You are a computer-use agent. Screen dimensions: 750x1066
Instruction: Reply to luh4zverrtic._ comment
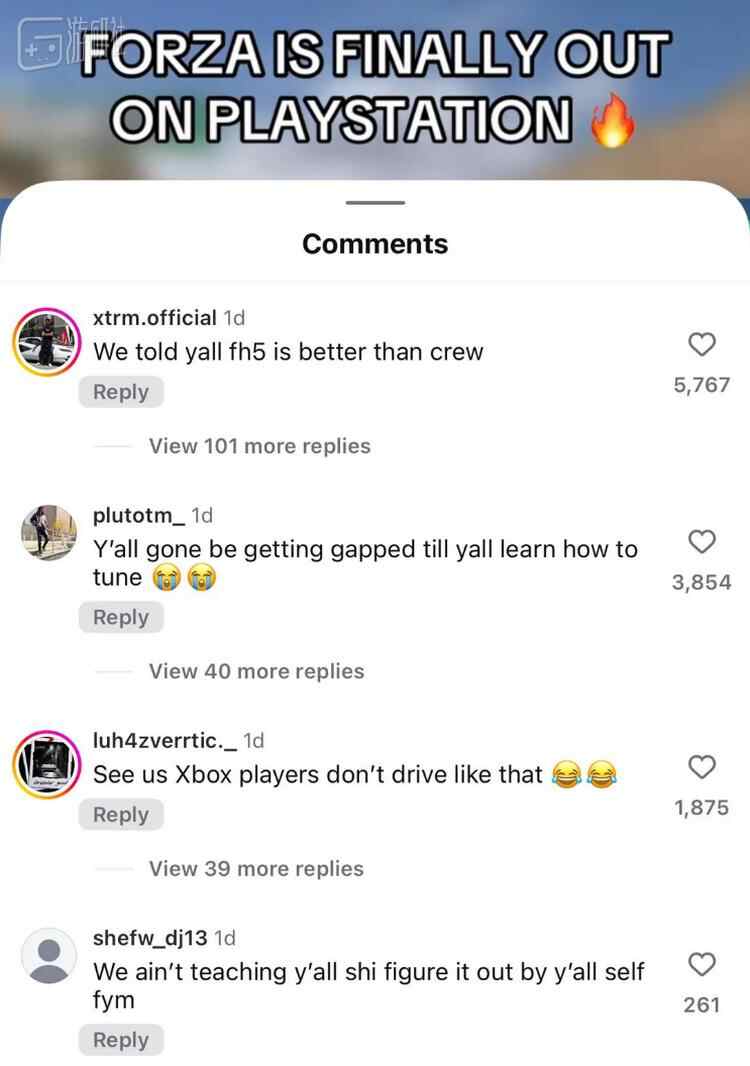coord(121,814)
